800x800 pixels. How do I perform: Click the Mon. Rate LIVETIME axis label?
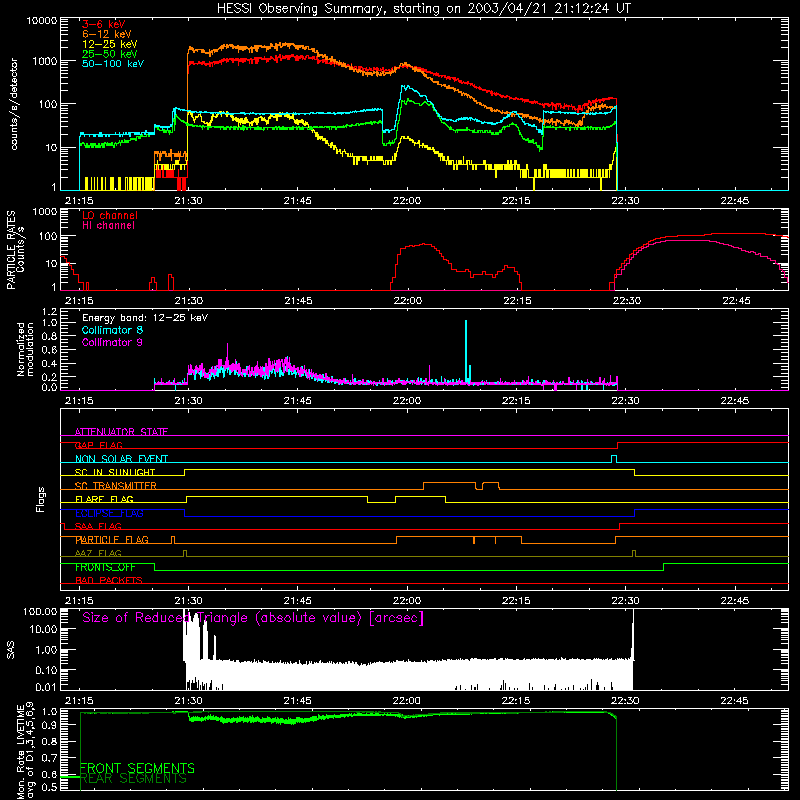25,751
